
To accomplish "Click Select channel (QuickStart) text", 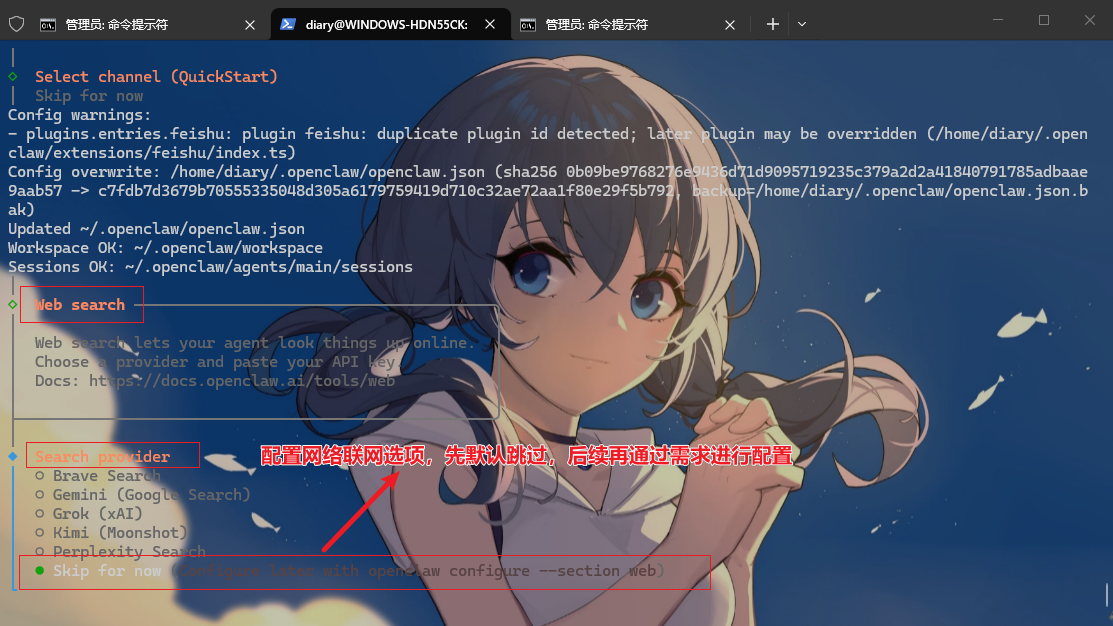I will point(156,77).
